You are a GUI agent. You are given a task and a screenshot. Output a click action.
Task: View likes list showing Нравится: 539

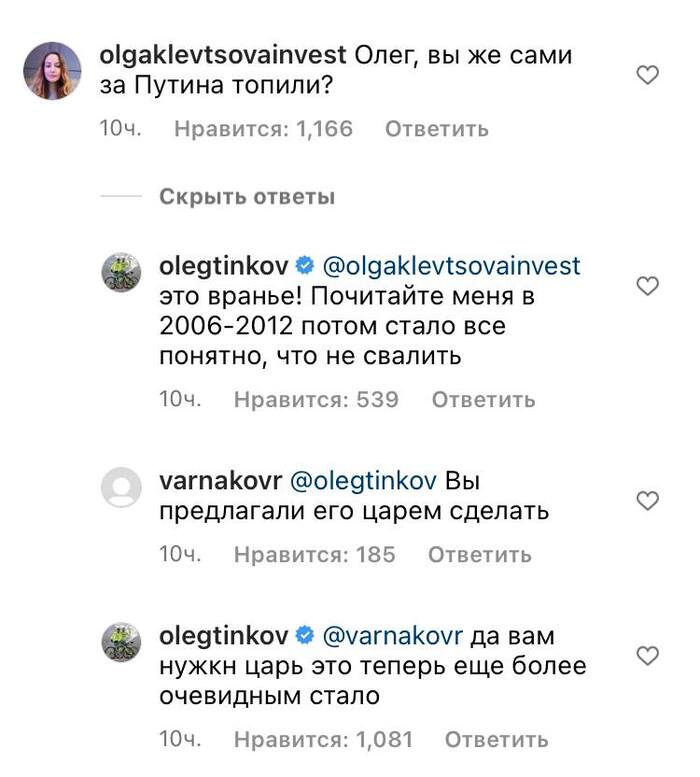click(x=315, y=400)
